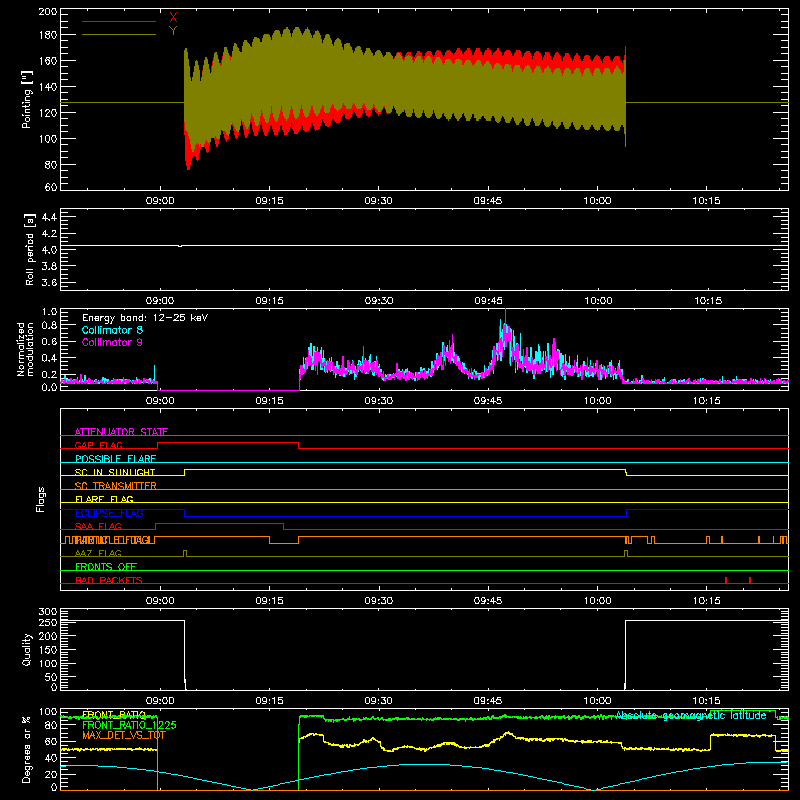Click the 'Absolute geomagnetic latitude' label
The width and height of the screenshot is (800, 800).
tap(691, 715)
